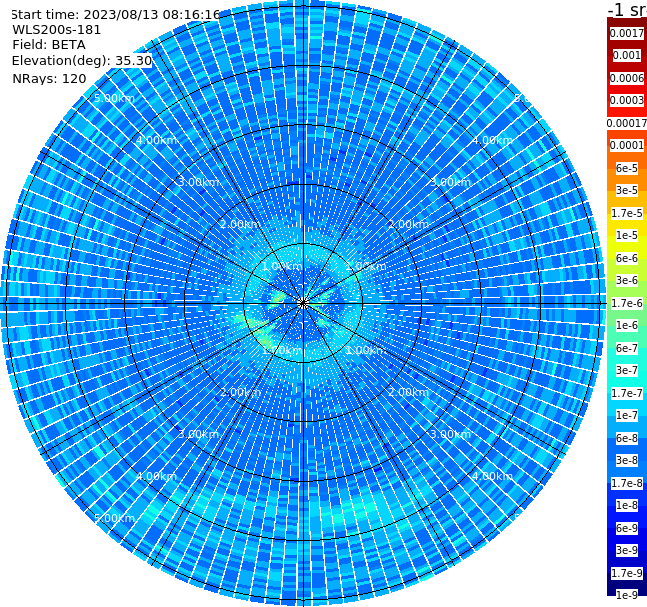The image size is (647, 607).
Task: Click the upper-left 4.00km range label
Action: coord(156,140)
